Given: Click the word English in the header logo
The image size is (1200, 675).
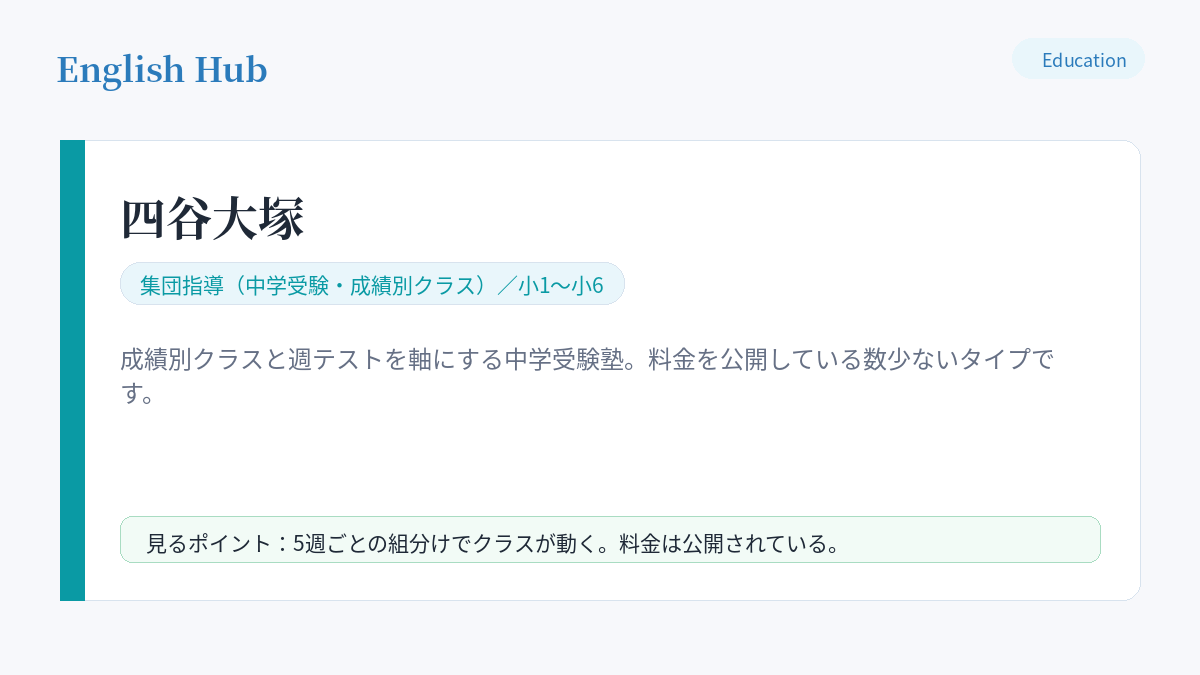Looking at the screenshot, I should coord(121,70).
